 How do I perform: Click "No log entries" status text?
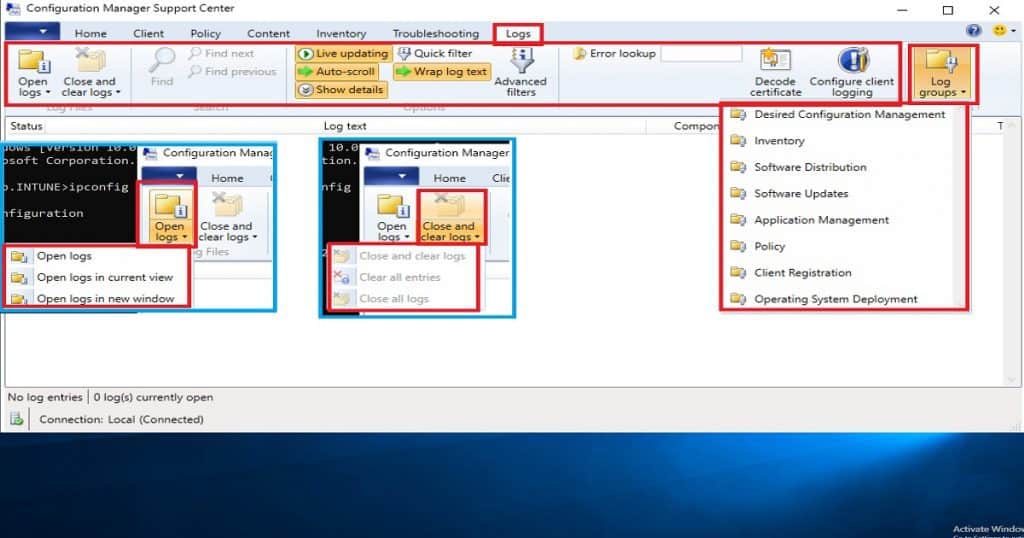pyautogui.click(x=44, y=397)
